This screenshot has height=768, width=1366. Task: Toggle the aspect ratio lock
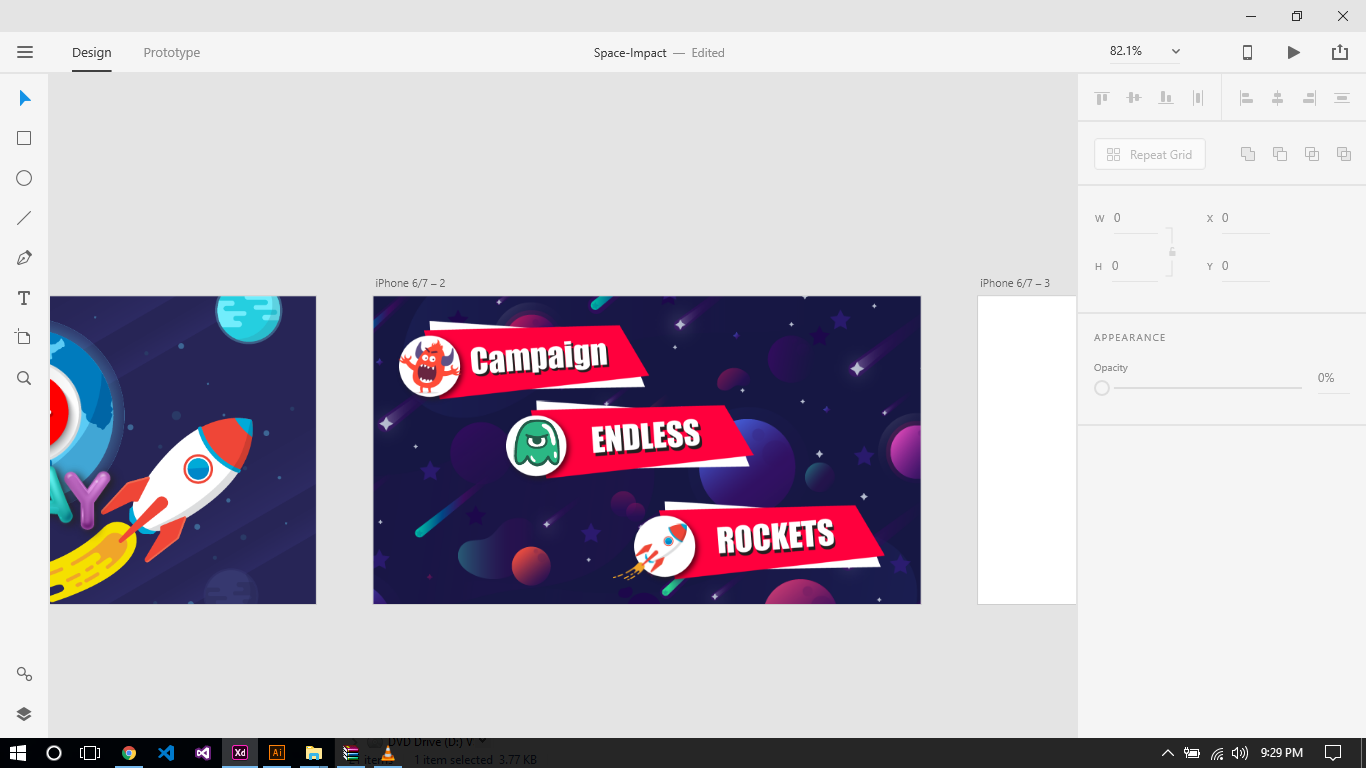[x=1171, y=251]
